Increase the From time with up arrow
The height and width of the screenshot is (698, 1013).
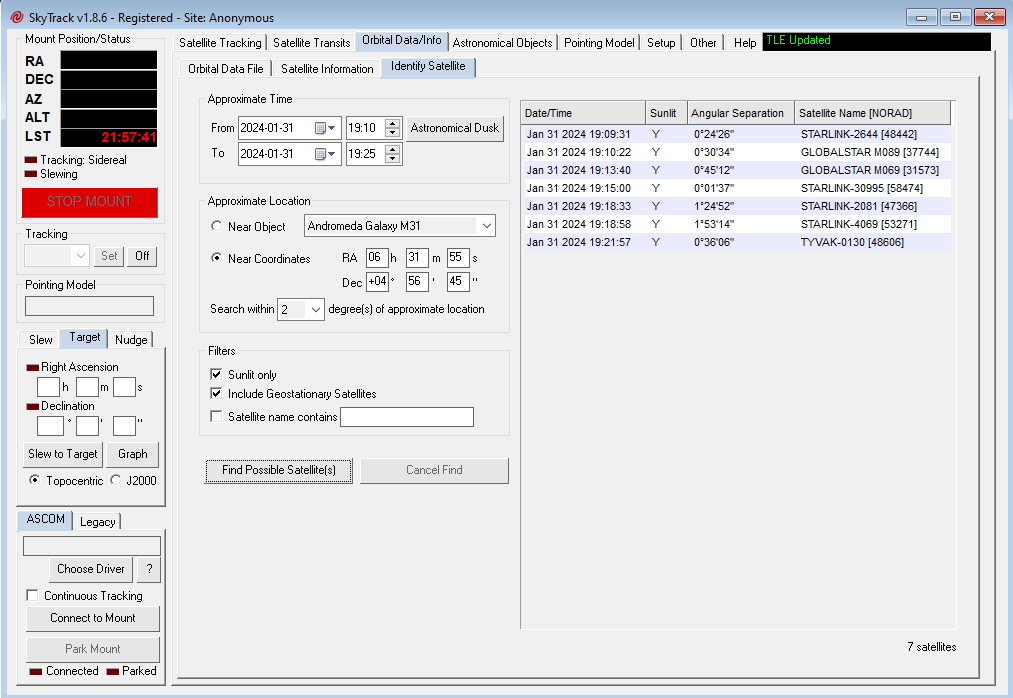392,123
